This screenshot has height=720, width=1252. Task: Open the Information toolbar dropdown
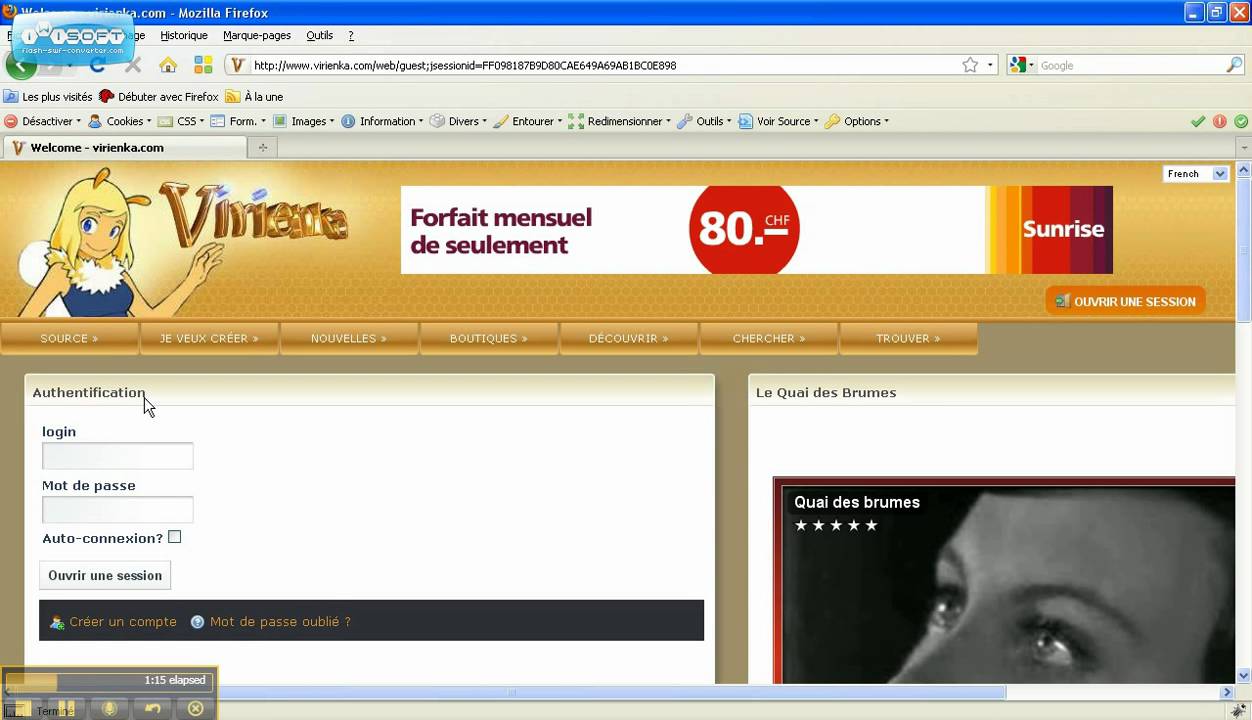click(382, 121)
